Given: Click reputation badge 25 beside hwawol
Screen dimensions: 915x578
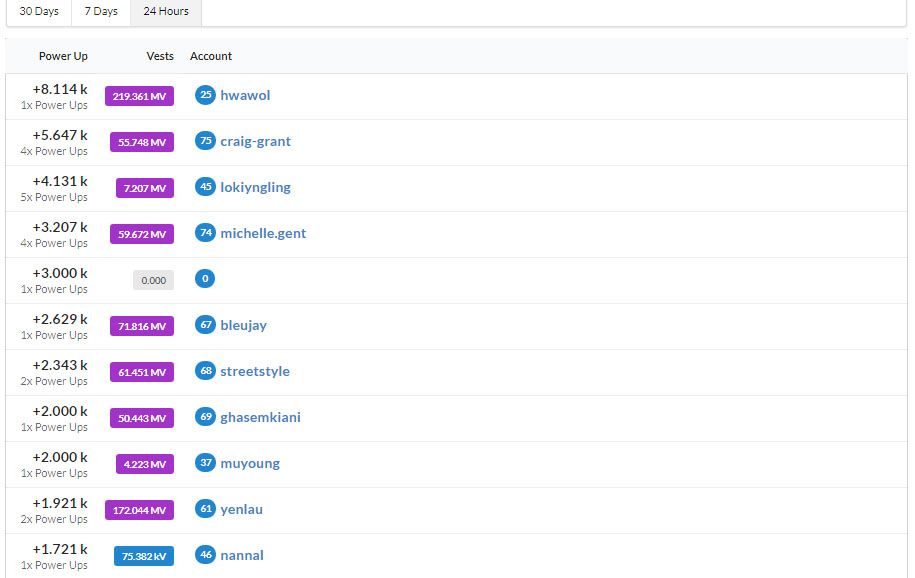Looking at the screenshot, I should pyautogui.click(x=205, y=95).
